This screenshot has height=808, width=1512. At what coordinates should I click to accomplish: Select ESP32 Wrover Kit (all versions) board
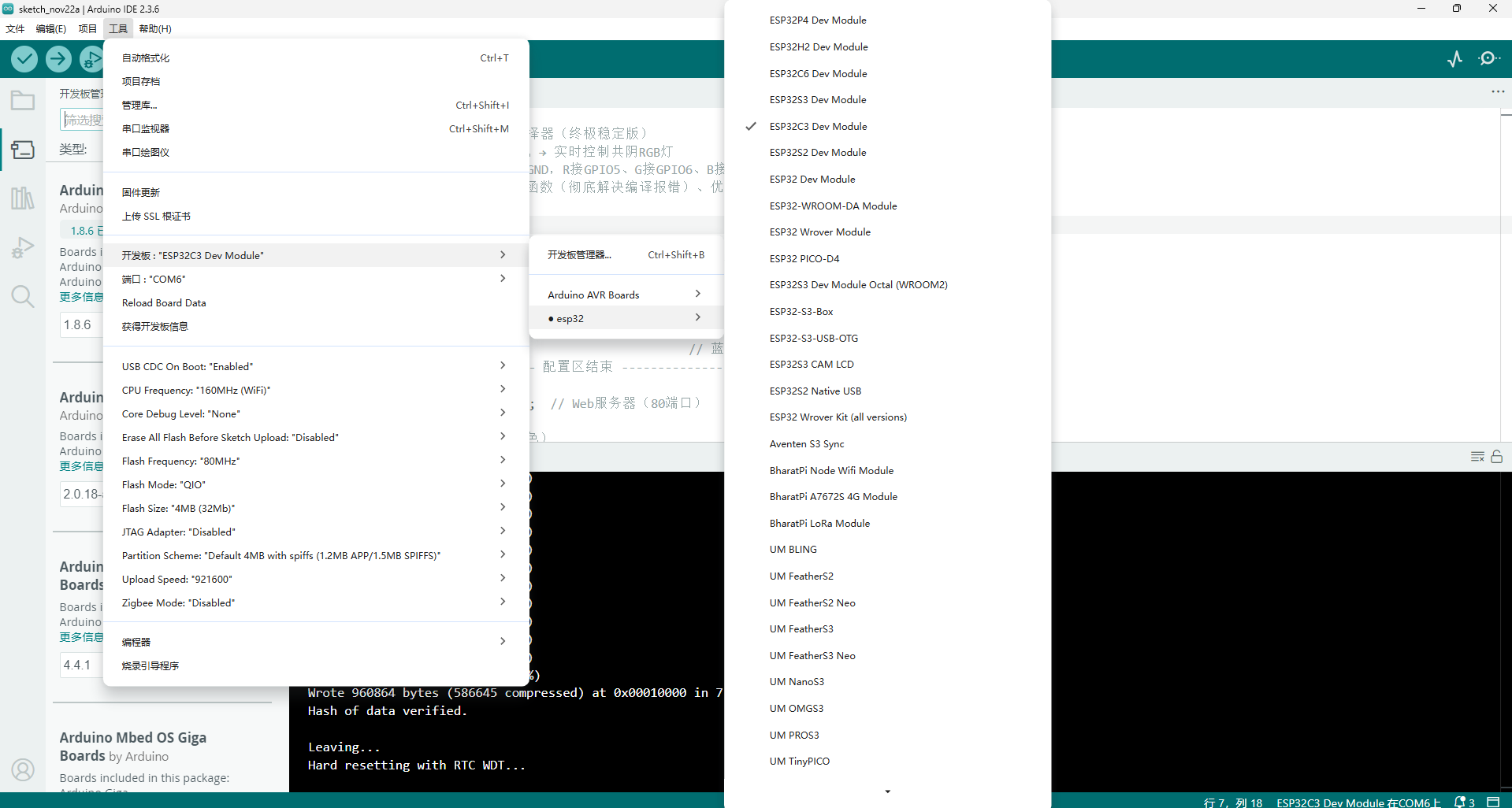(887, 417)
